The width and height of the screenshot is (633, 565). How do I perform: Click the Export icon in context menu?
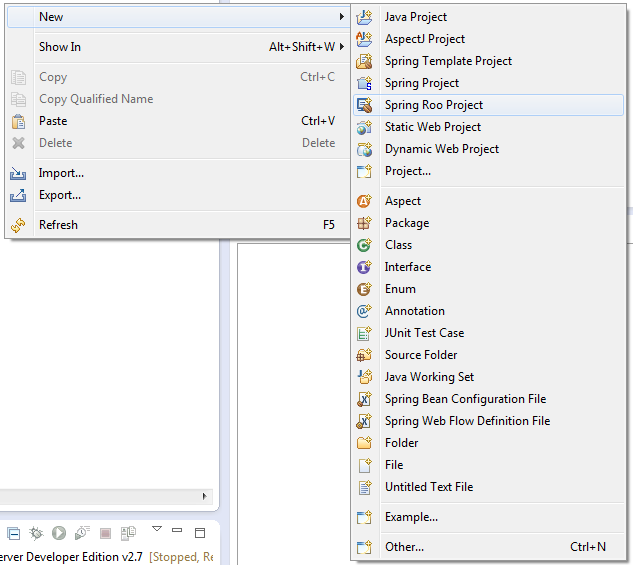pyautogui.click(x=18, y=195)
